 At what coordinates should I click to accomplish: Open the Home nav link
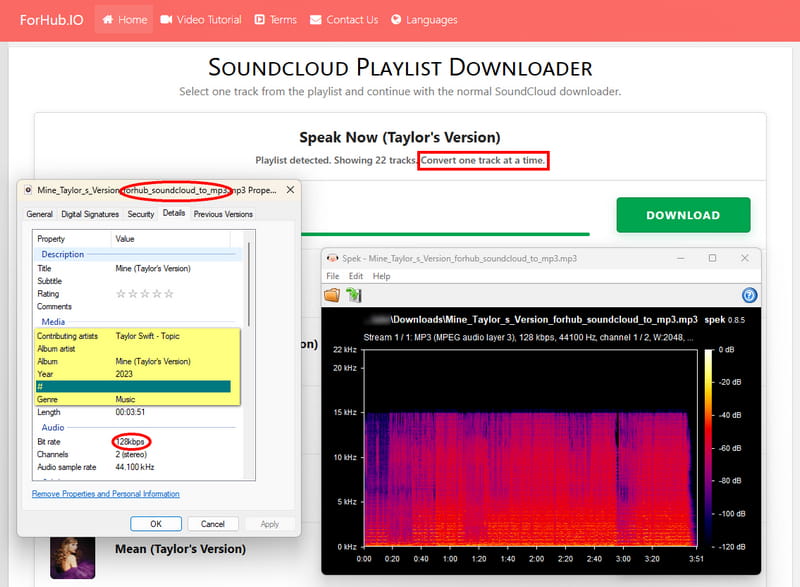point(124,20)
